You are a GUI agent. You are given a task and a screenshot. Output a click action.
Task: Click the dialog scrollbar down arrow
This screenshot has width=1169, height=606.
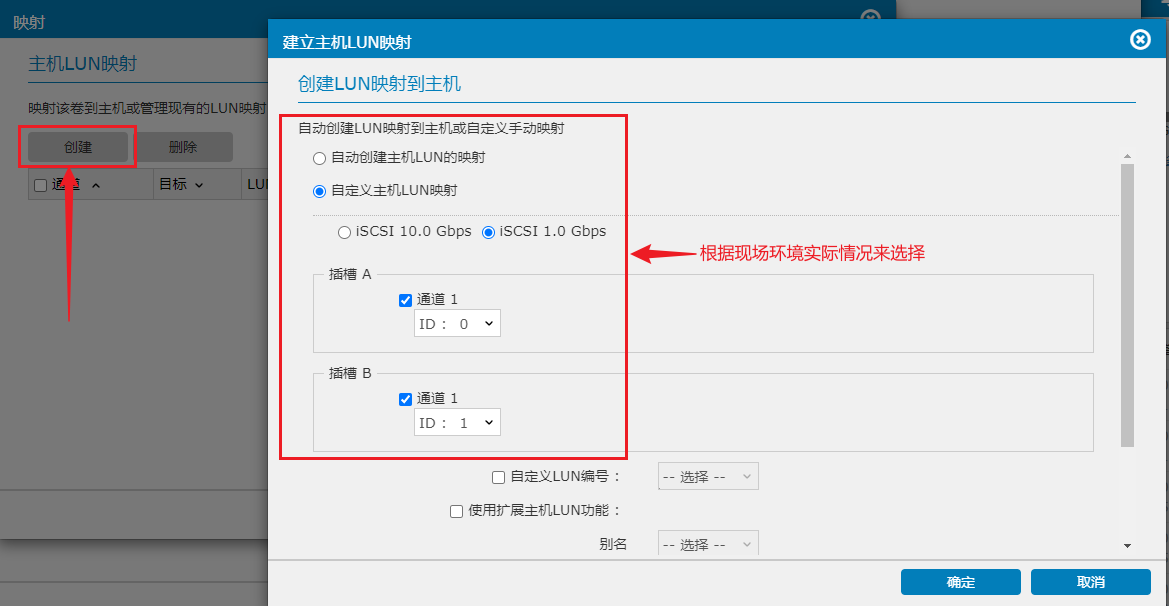pyautogui.click(x=1127, y=546)
